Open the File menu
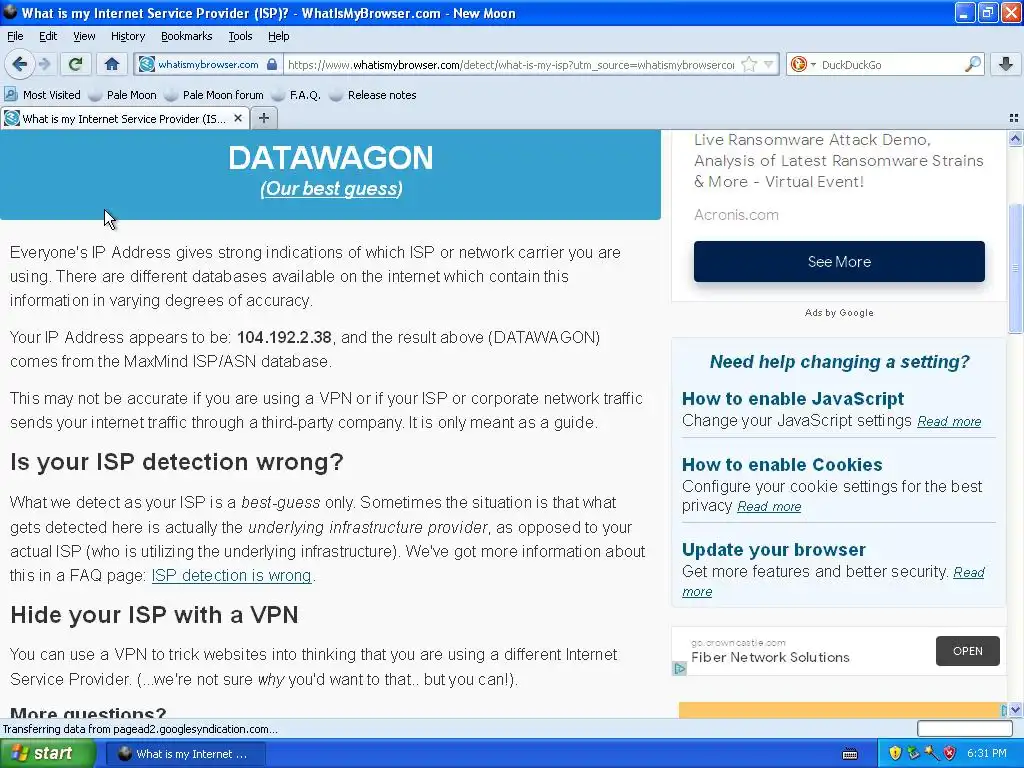The height and width of the screenshot is (768, 1024). [15, 36]
